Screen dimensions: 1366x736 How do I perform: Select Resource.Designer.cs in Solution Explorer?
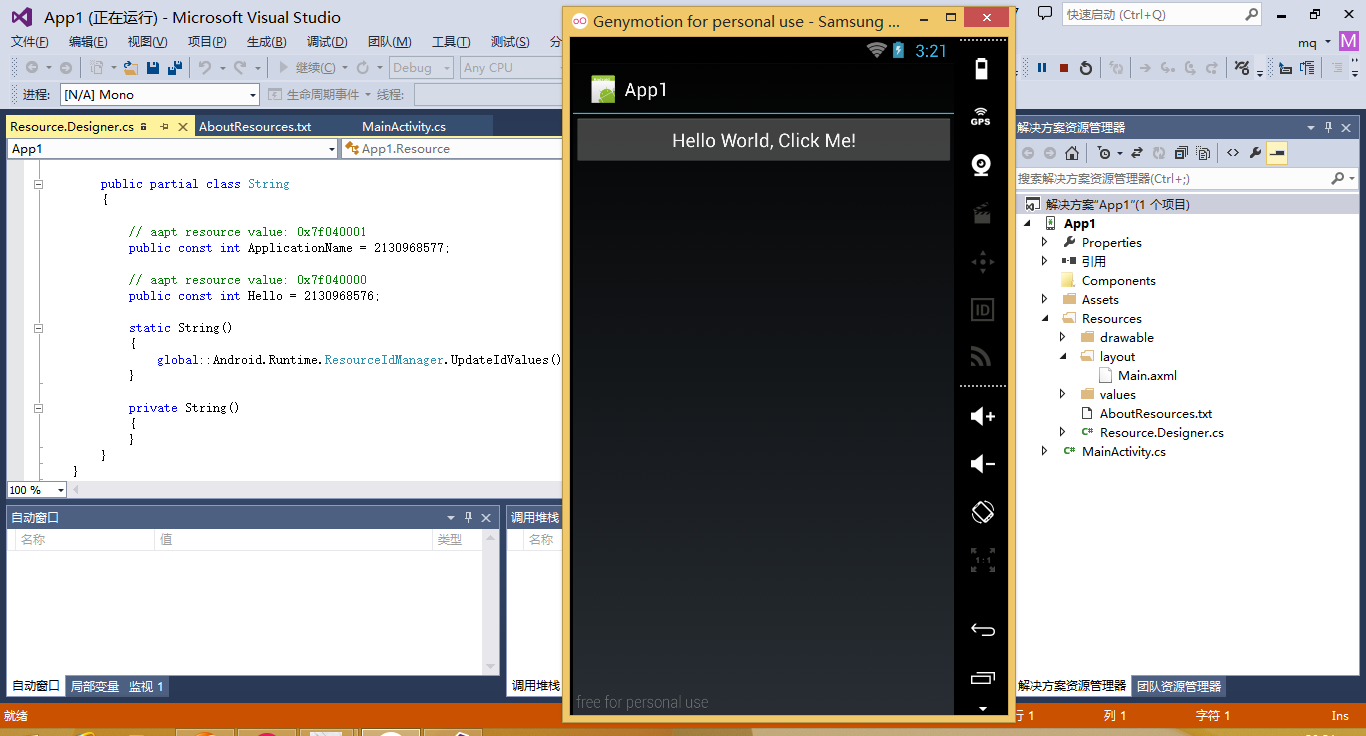[x=1161, y=432]
